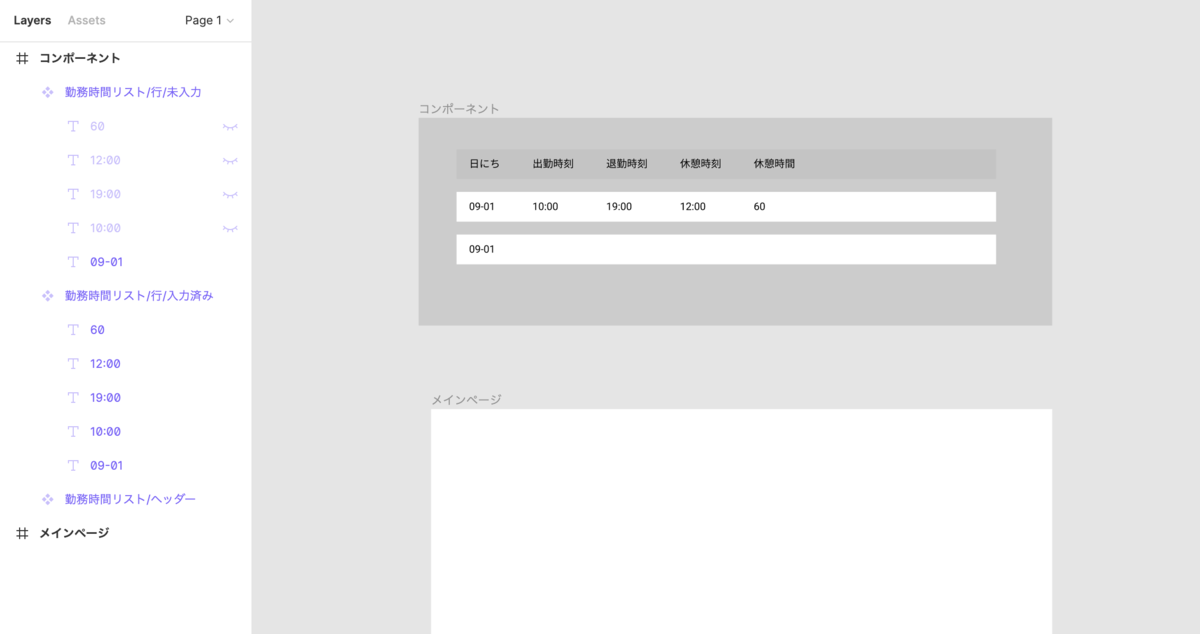Click the component icon beside 勤務時間リスト/ヘッダー
1200x634 pixels.
pyautogui.click(x=46, y=499)
